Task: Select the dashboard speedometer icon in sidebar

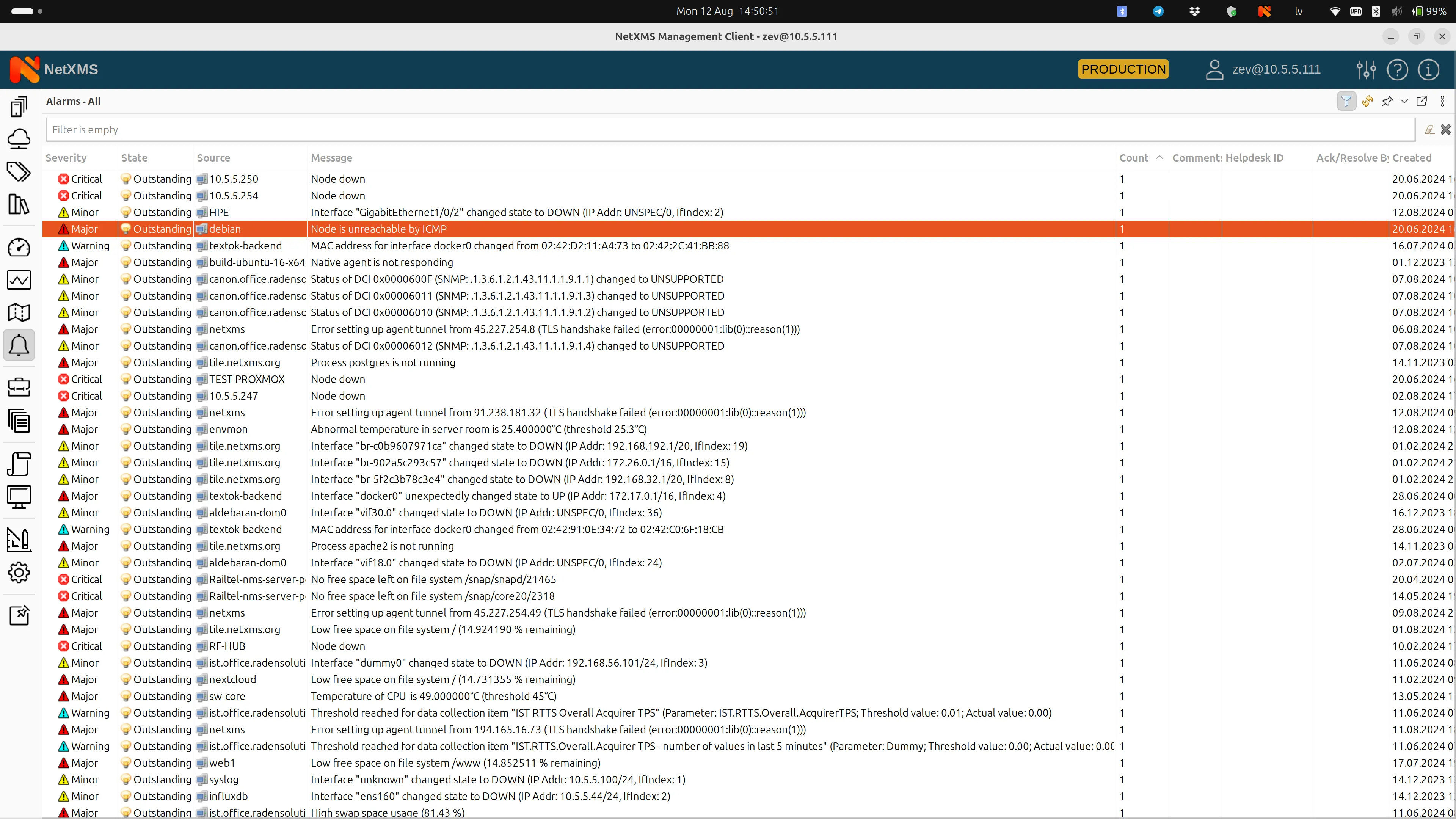Action: coord(19,248)
